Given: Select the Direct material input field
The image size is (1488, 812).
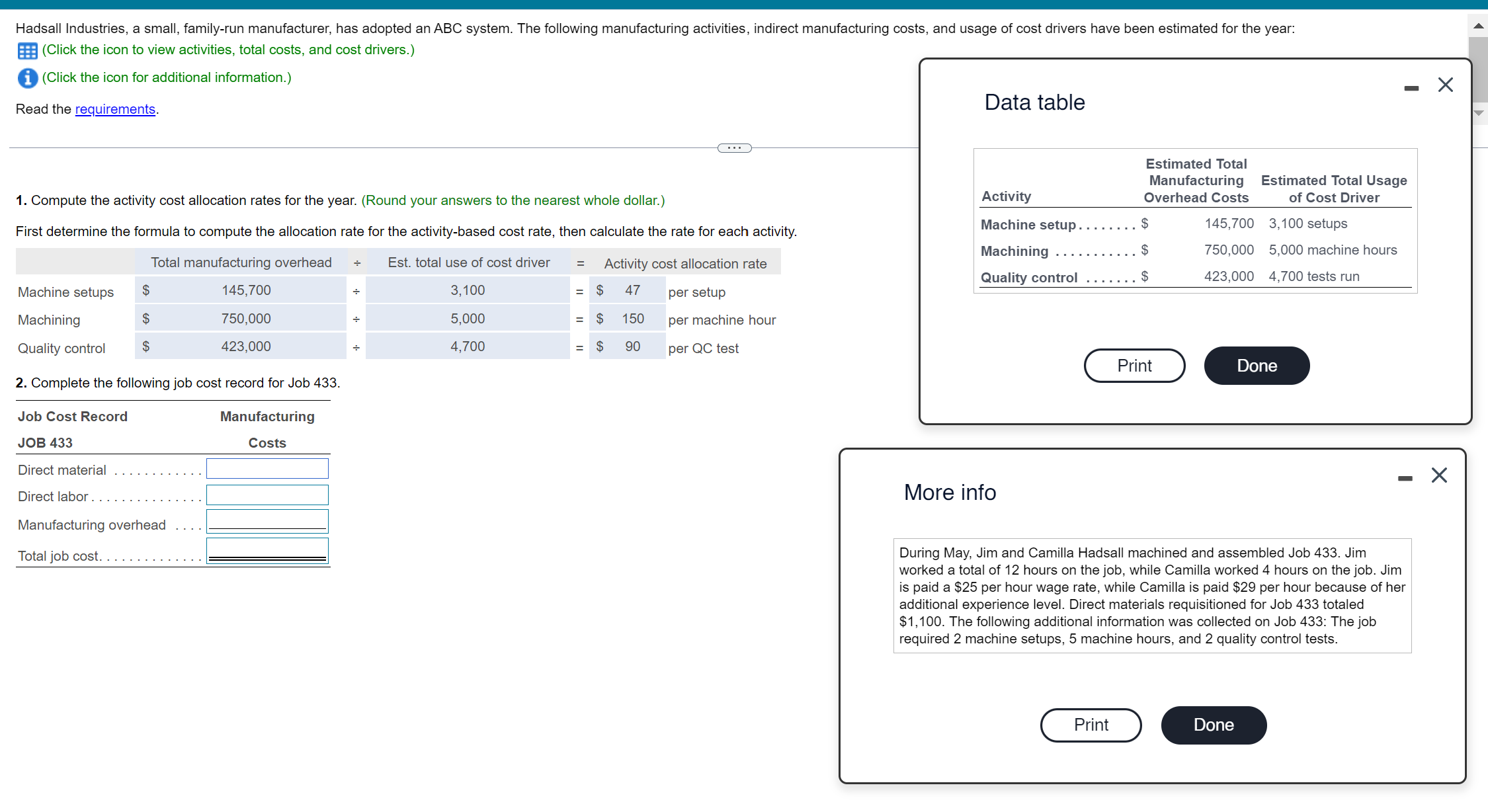Looking at the screenshot, I should (x=267, y=468).
